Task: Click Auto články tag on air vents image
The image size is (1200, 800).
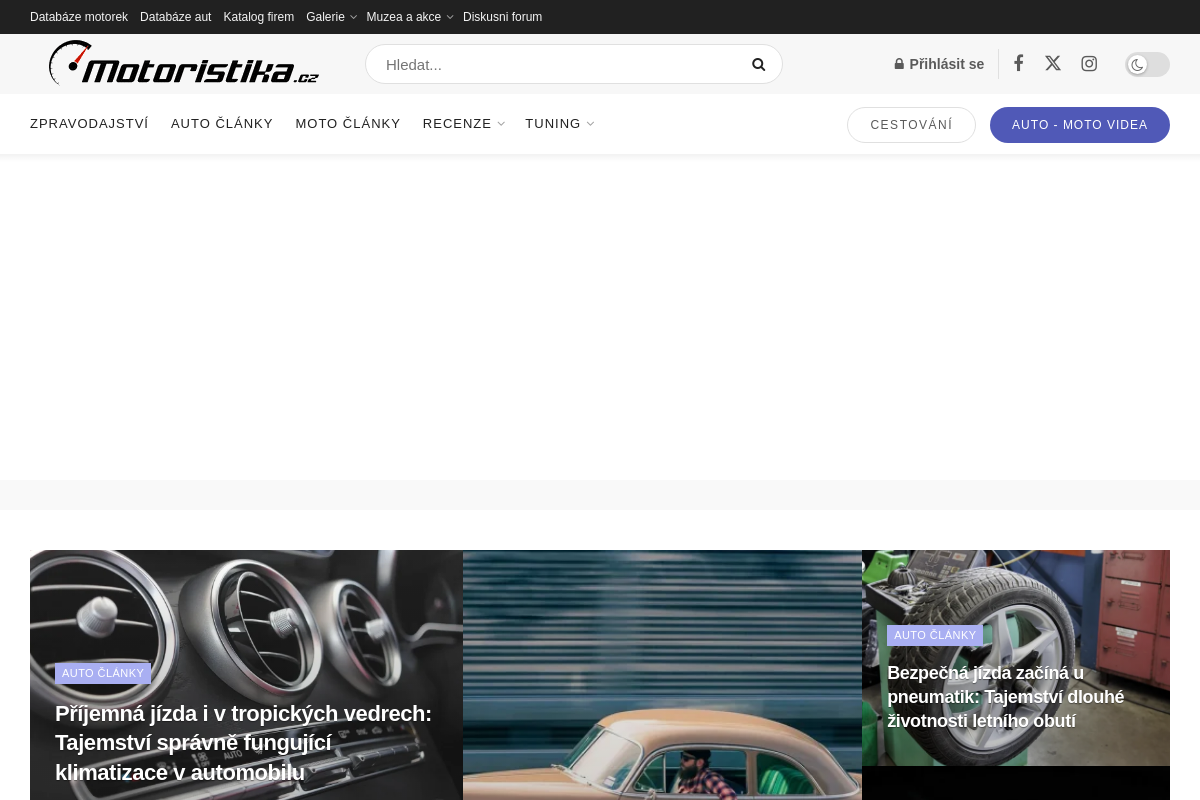Action: click(103, 673)
